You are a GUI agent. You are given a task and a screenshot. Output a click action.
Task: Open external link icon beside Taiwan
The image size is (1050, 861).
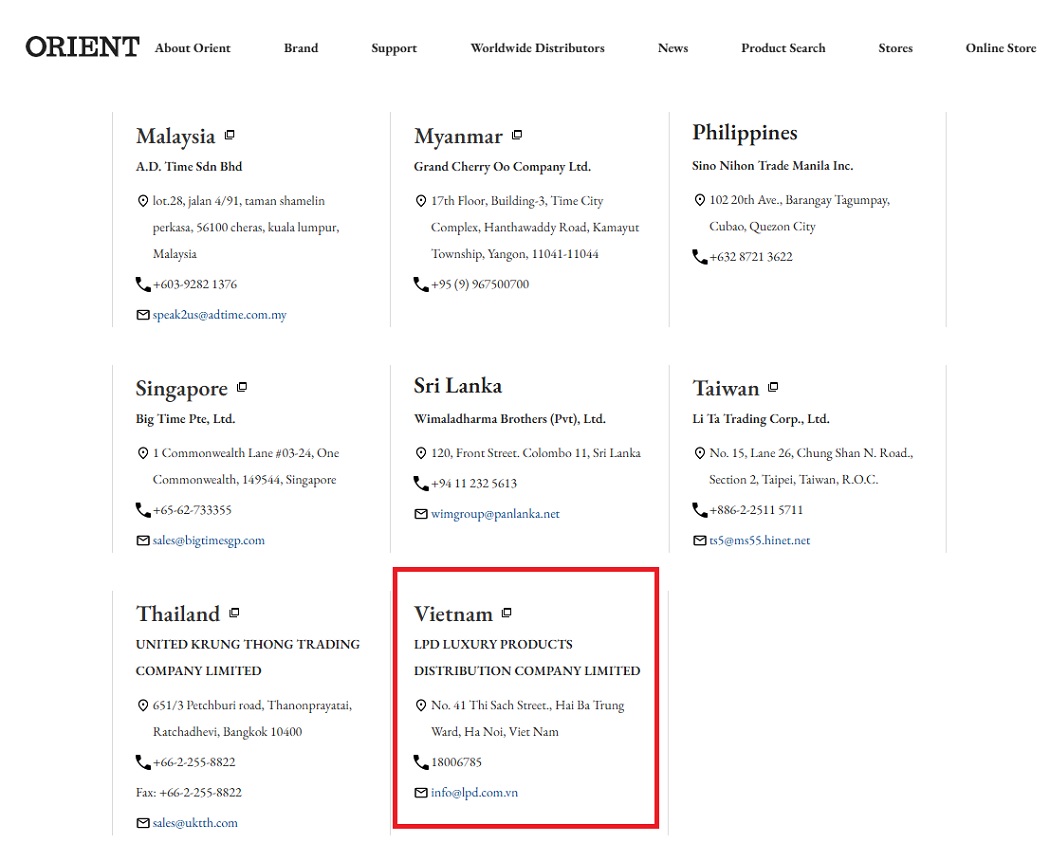(x=773, y=387)
